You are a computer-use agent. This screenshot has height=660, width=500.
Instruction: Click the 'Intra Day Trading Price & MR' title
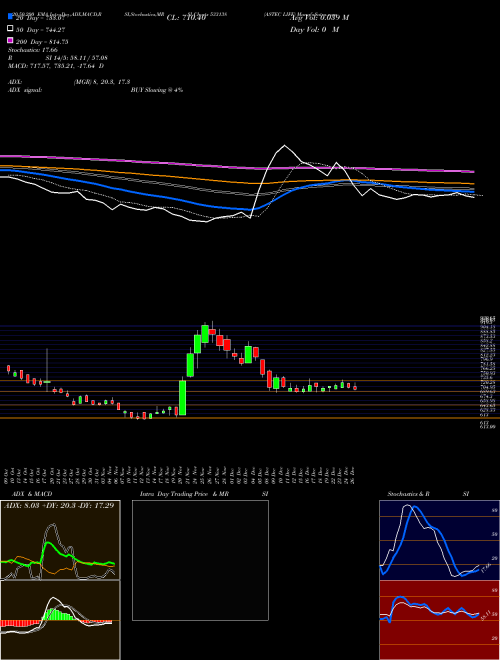[x=184, y=494]
